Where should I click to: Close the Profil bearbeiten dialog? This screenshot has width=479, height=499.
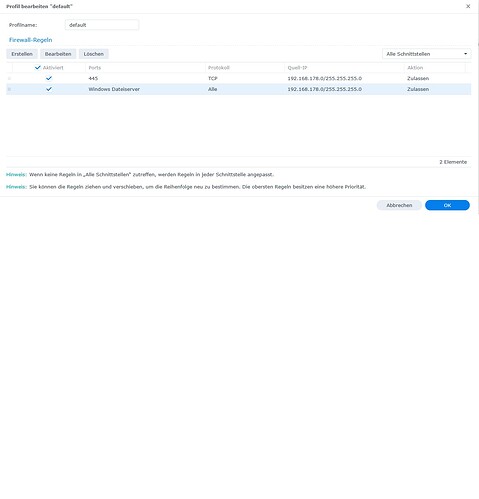(468, 6)
